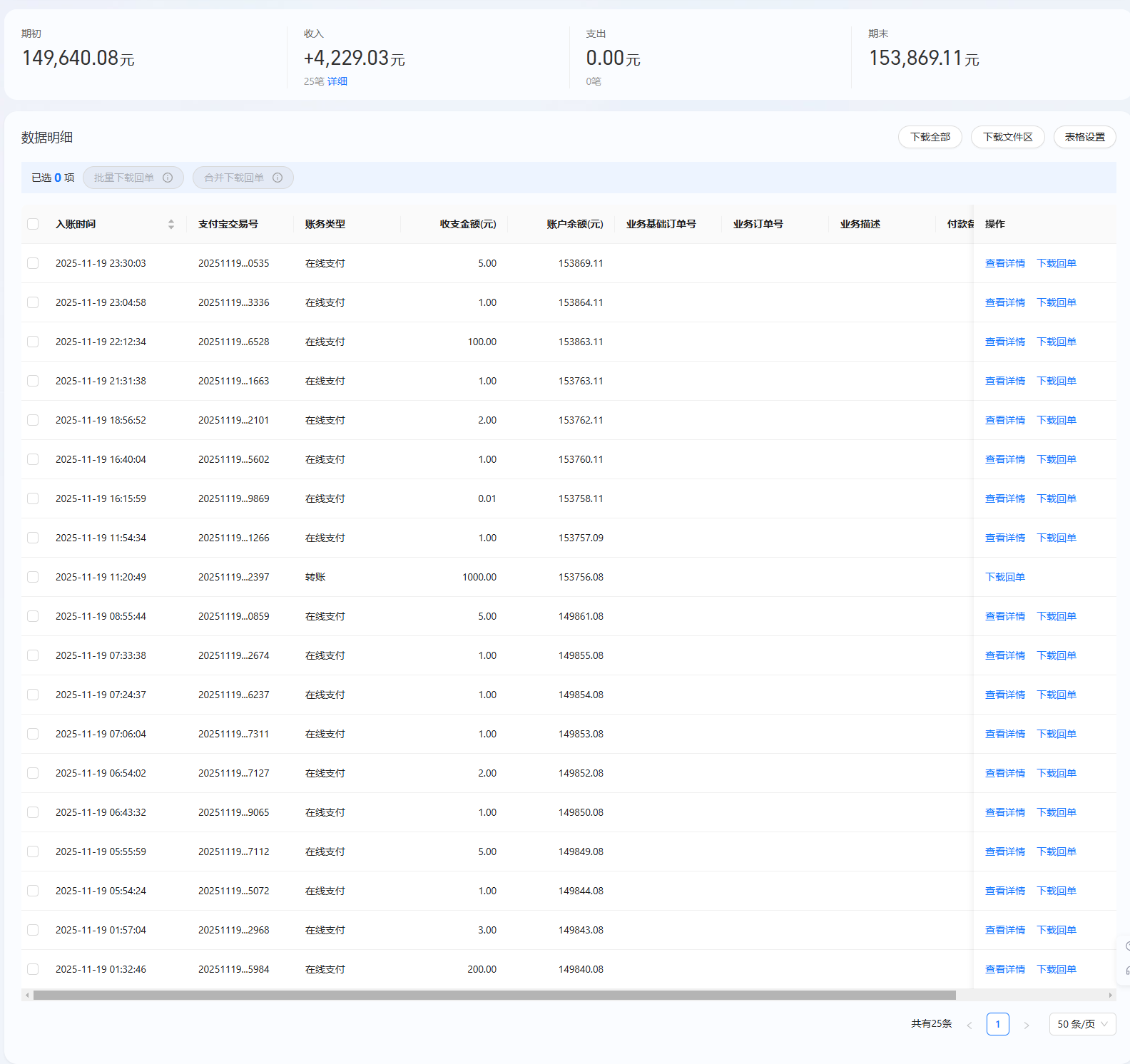Click horizontal scrollbar right arrow
Screen dimensions: 1130x1064
(1110, 995)
